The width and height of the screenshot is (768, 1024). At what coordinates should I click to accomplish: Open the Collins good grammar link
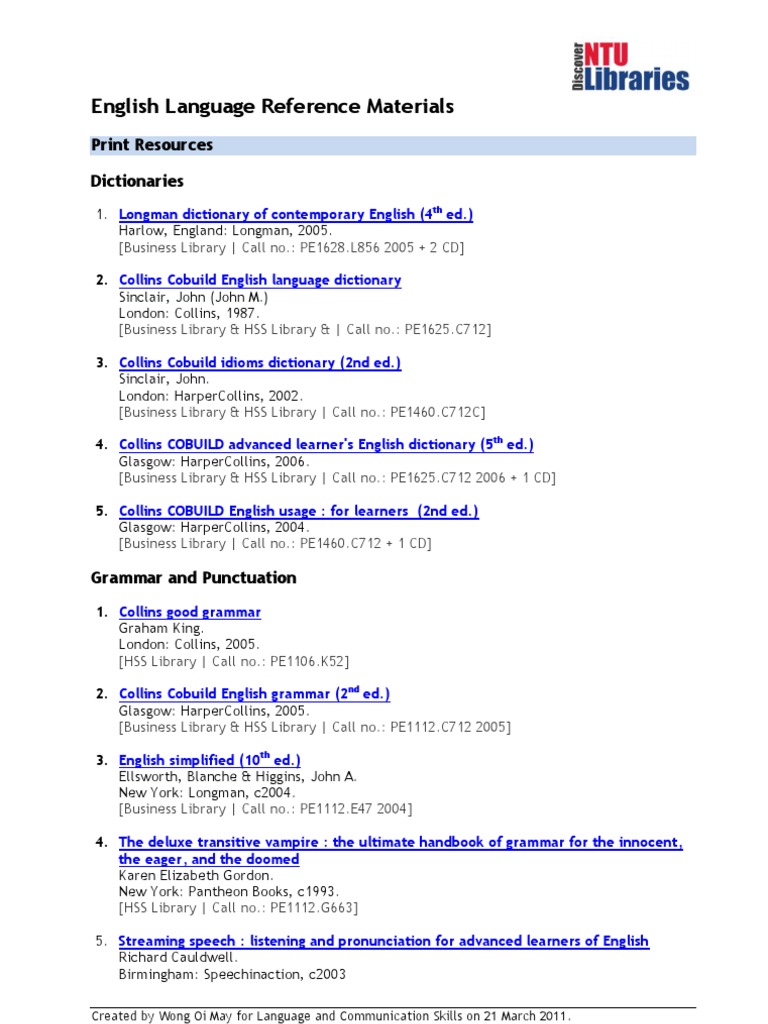coord(189,612)
